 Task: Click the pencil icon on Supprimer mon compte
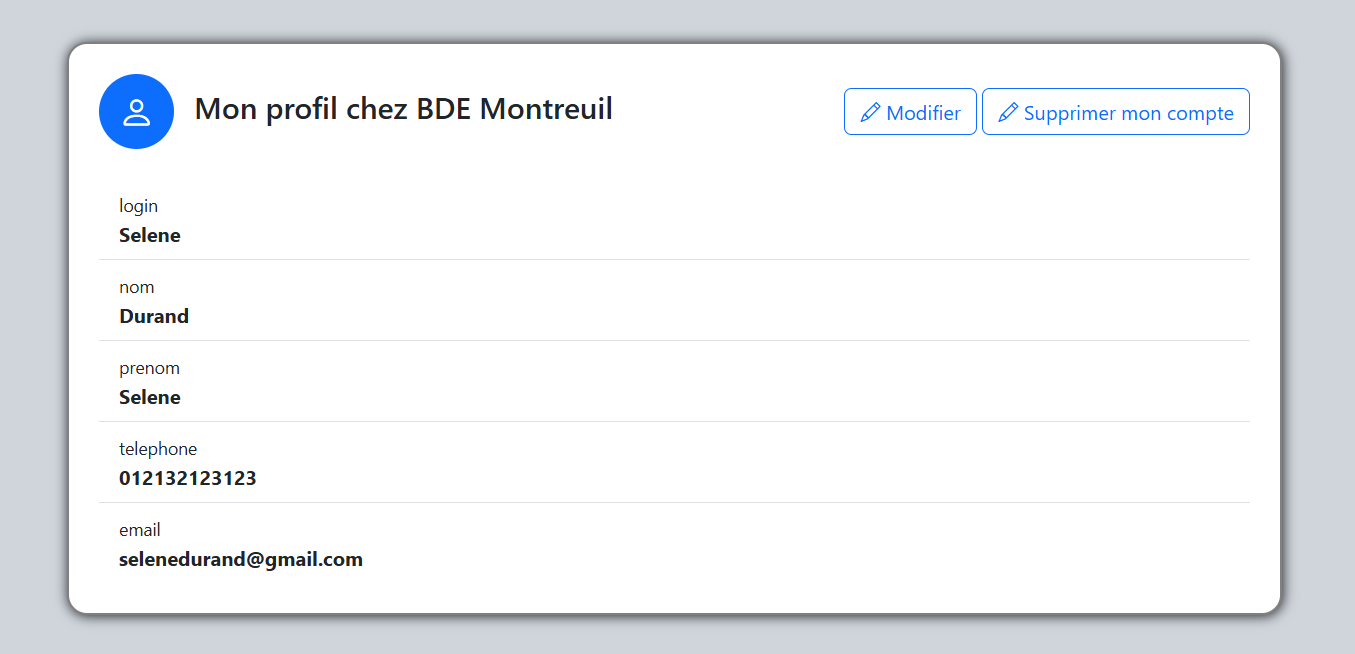[x=1008, y=112]
